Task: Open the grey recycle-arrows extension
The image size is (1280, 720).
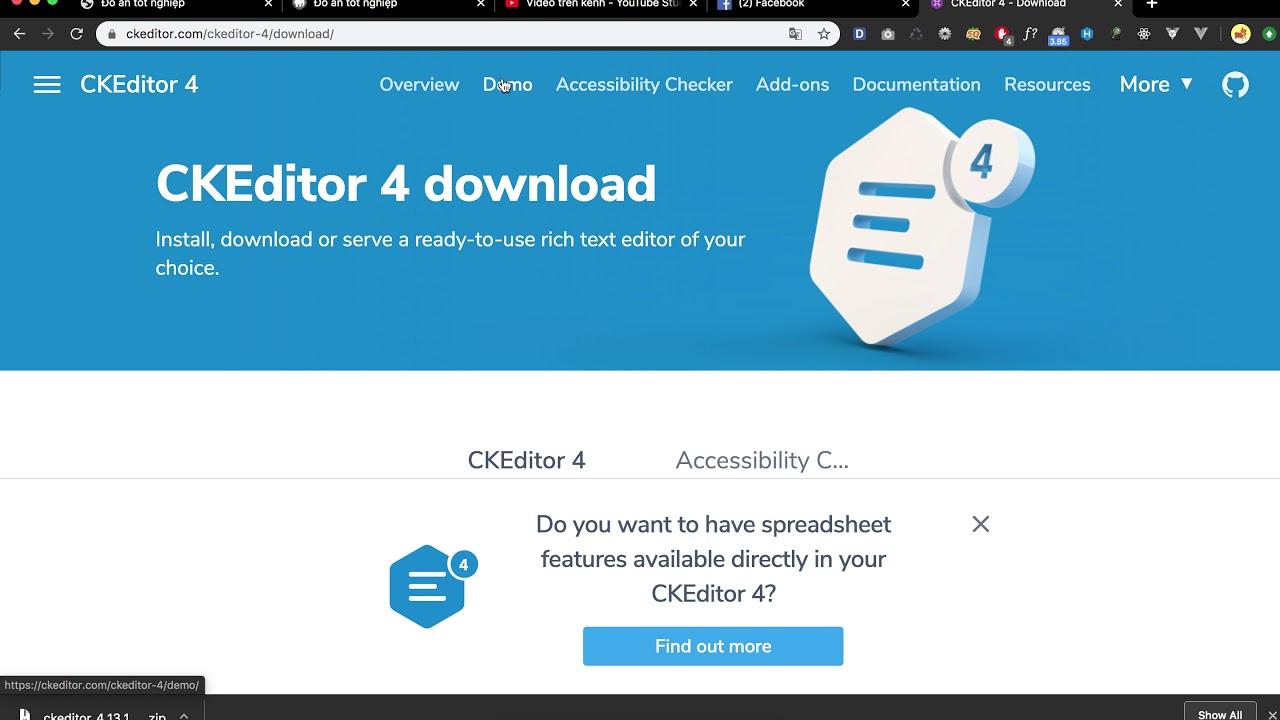Action: [x=916, y=34]
